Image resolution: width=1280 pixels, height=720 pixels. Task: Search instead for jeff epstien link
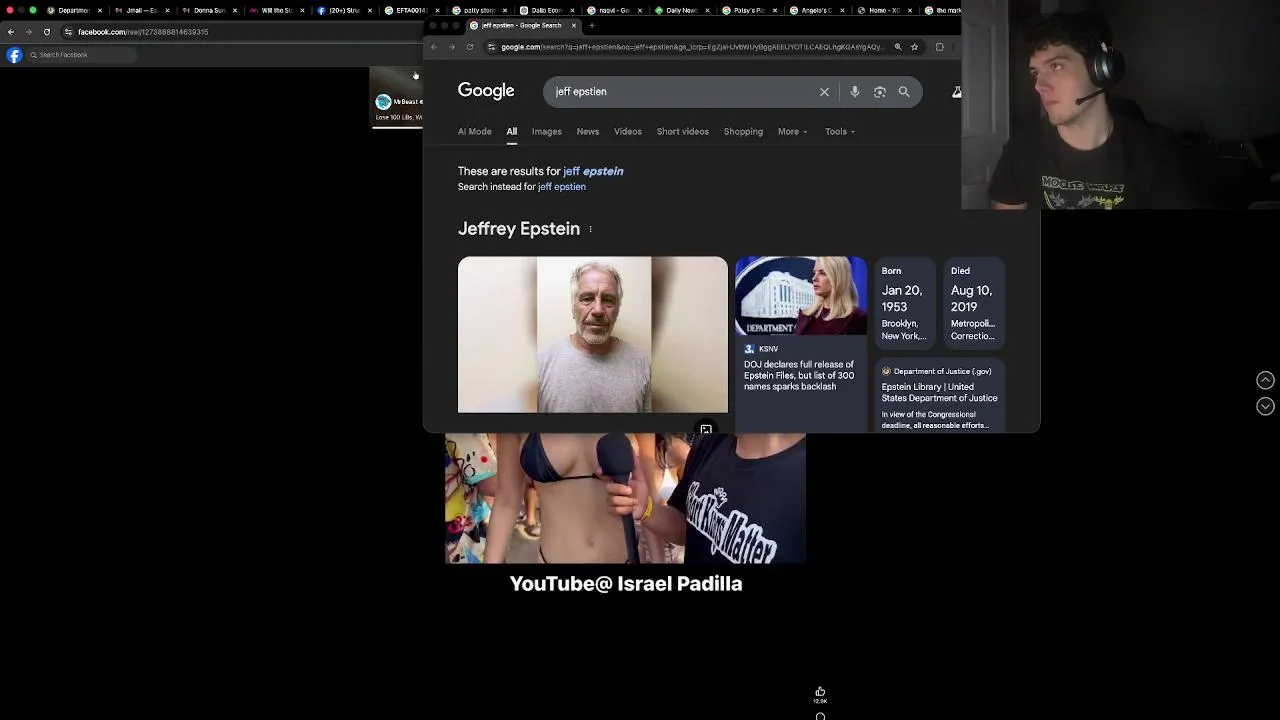(x=562, y=187)
